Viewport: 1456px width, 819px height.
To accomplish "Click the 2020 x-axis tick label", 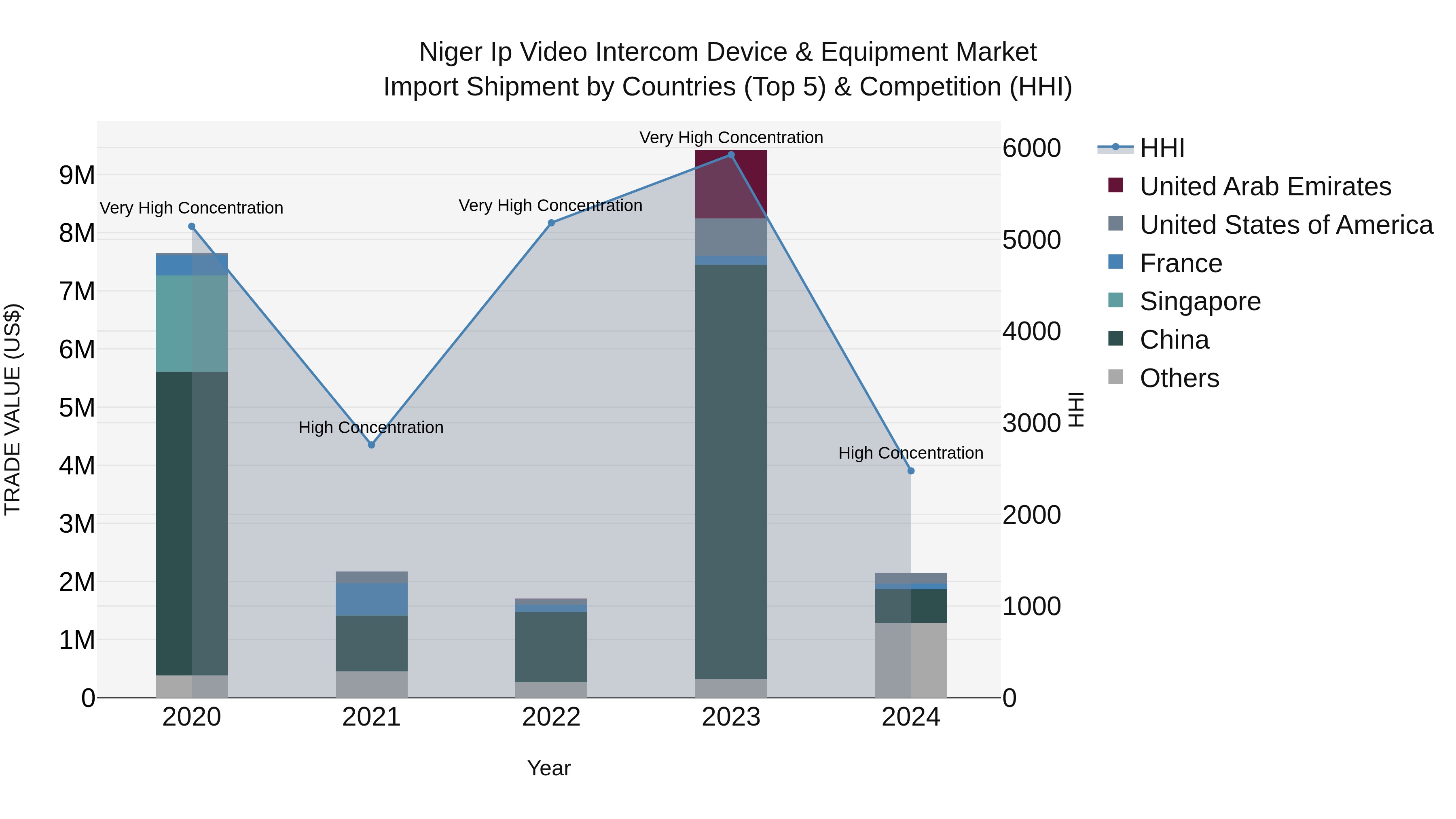I will click(192, 717).
